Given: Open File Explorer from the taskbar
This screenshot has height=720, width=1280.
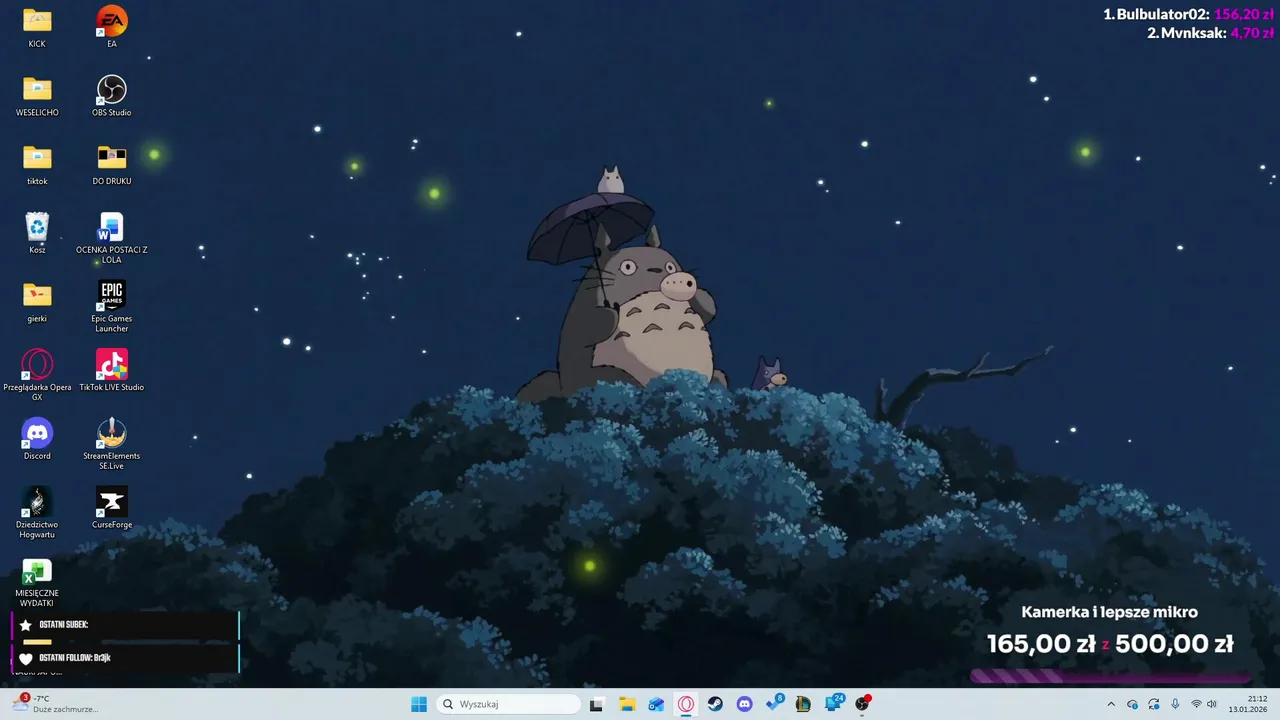Looking at the screenshot, I should pos(627,704).
